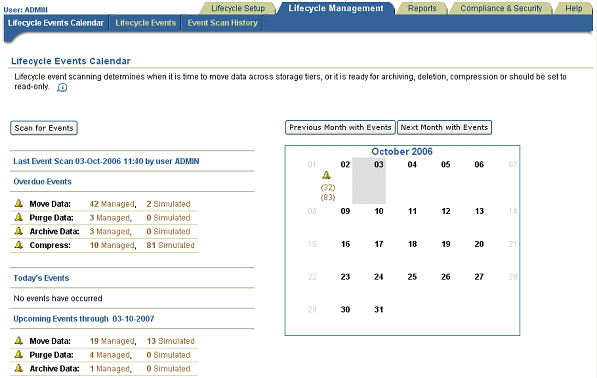
Task: Click the Scan for Events button
Action: pyautogui.click(x=44, y=128)
